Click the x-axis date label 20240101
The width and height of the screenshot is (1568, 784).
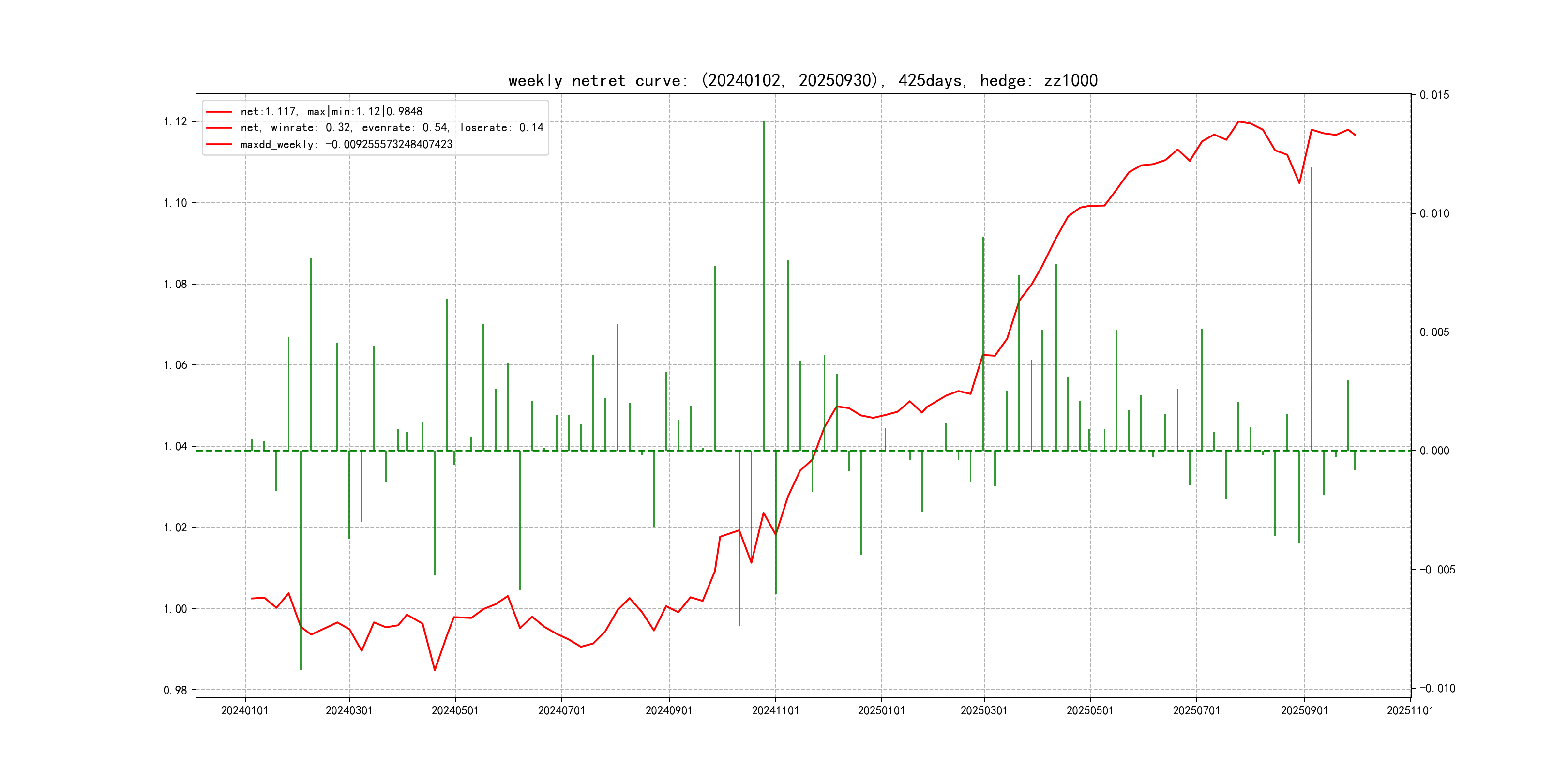245,711
